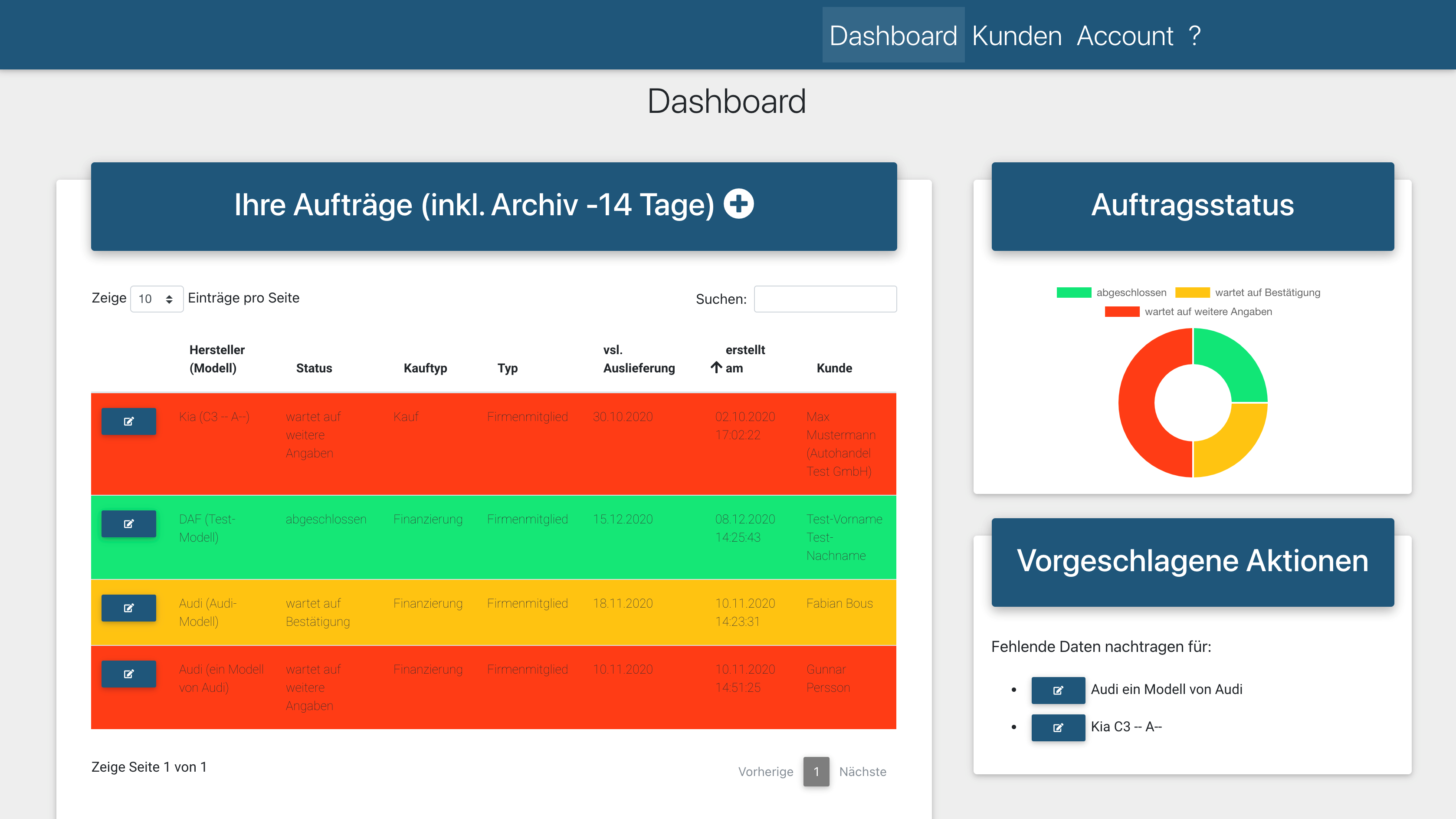Open entries per page dropdown showing 10
This screenshot has height=819, width=1456.
tap(157, 299)
